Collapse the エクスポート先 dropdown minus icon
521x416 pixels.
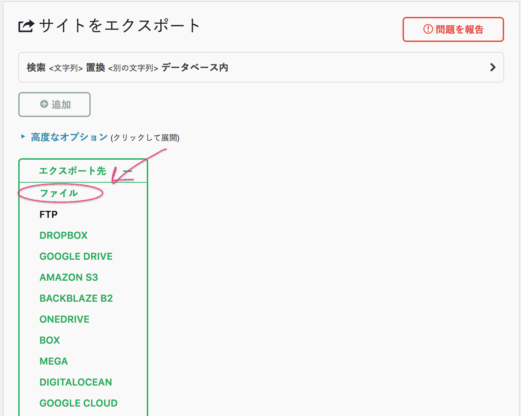(128, 171)
